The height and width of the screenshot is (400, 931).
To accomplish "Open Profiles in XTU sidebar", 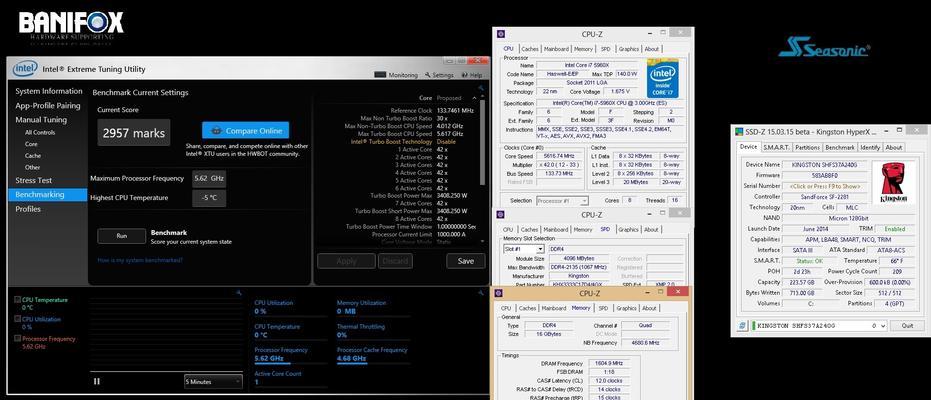I will (28, 209).
